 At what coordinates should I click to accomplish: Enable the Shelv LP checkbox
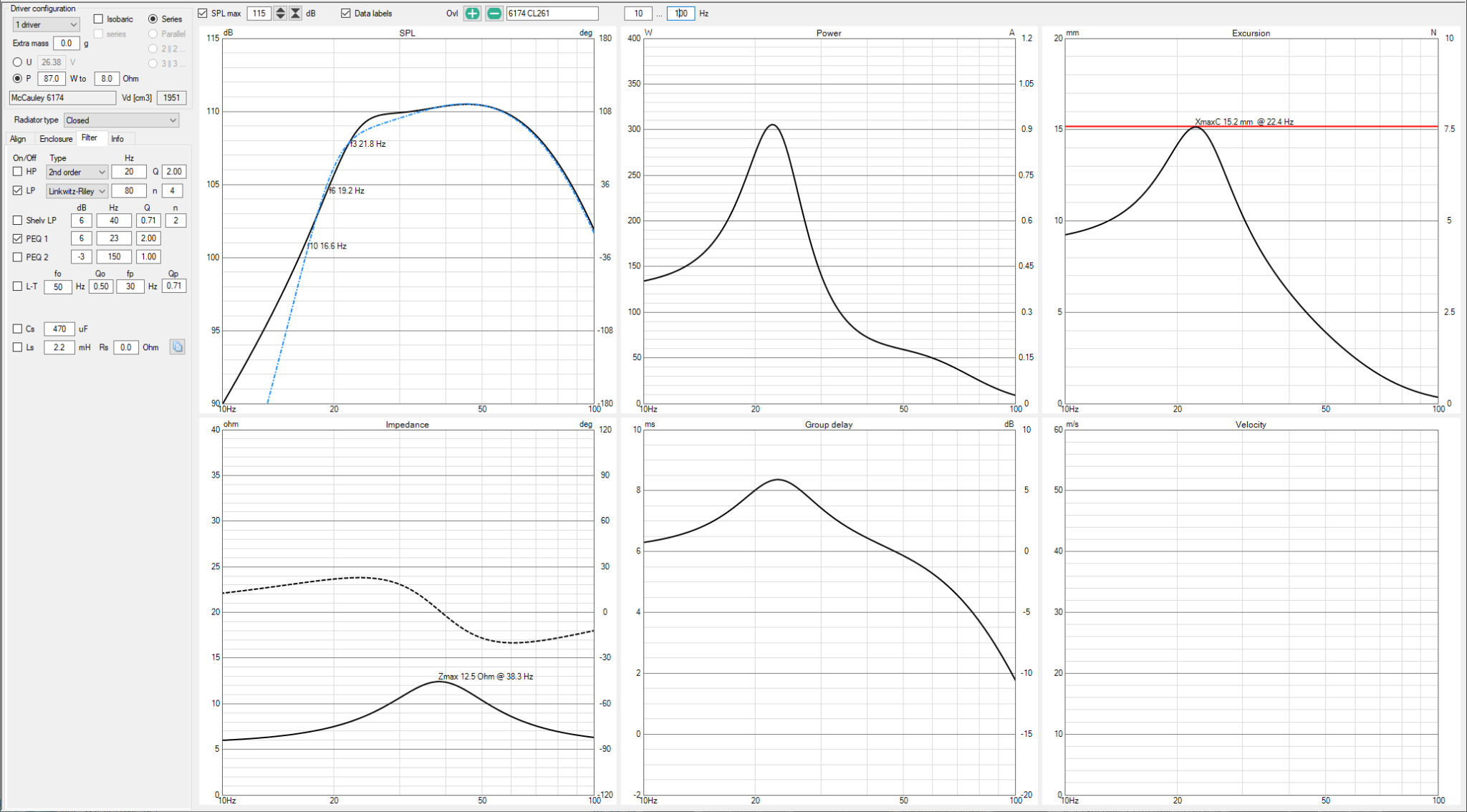pyautogui.click(x=17, y=221)
